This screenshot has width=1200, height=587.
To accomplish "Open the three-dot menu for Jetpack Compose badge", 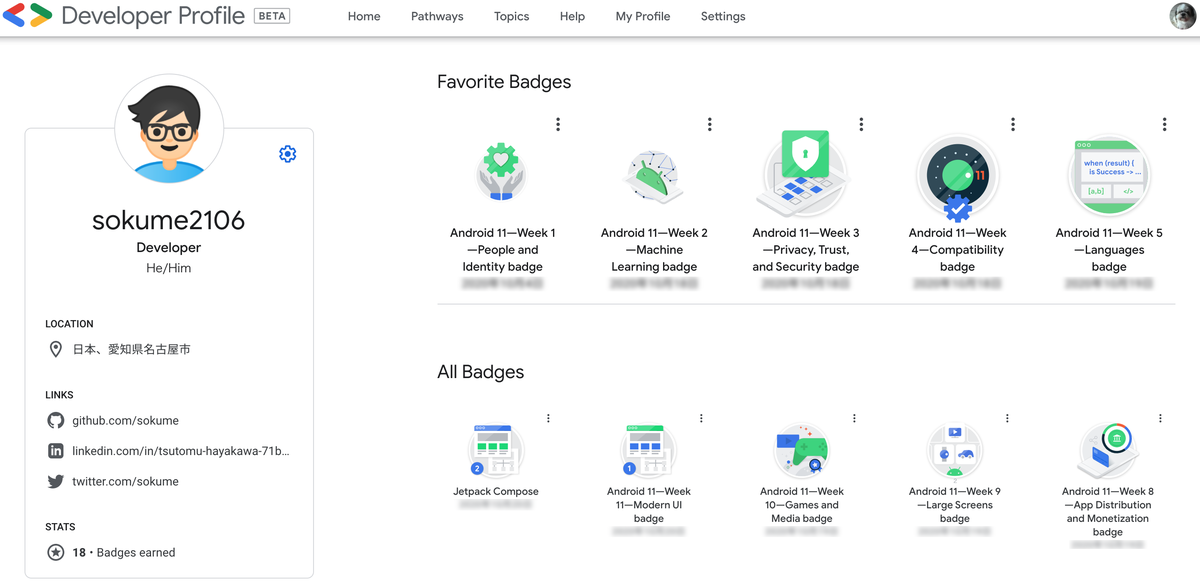I will (548, 418).
